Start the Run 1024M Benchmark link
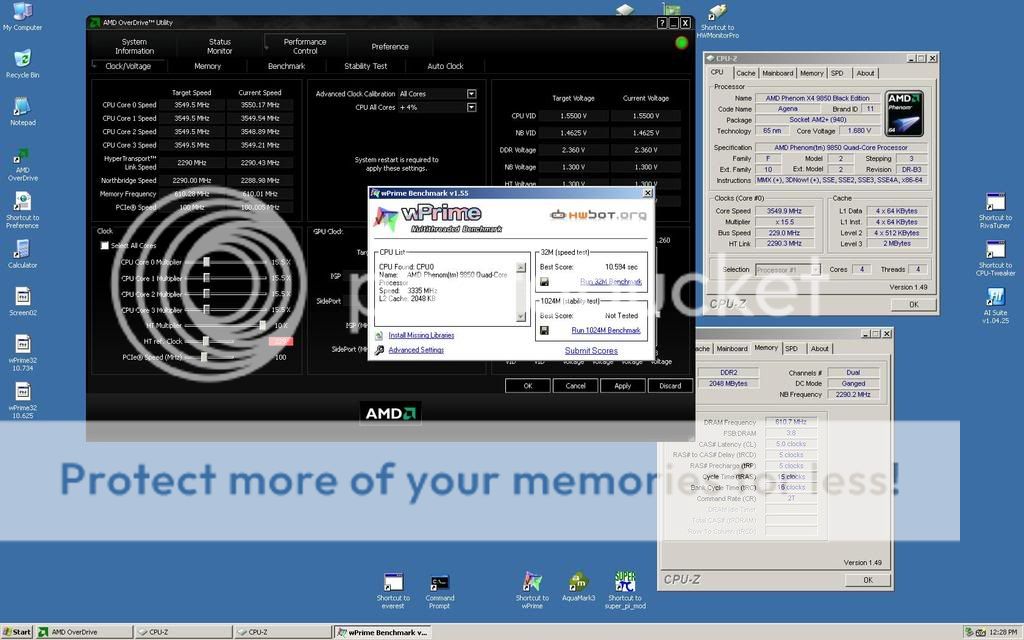Screen dimensions: 1024x640 click(x=606, y=330)
